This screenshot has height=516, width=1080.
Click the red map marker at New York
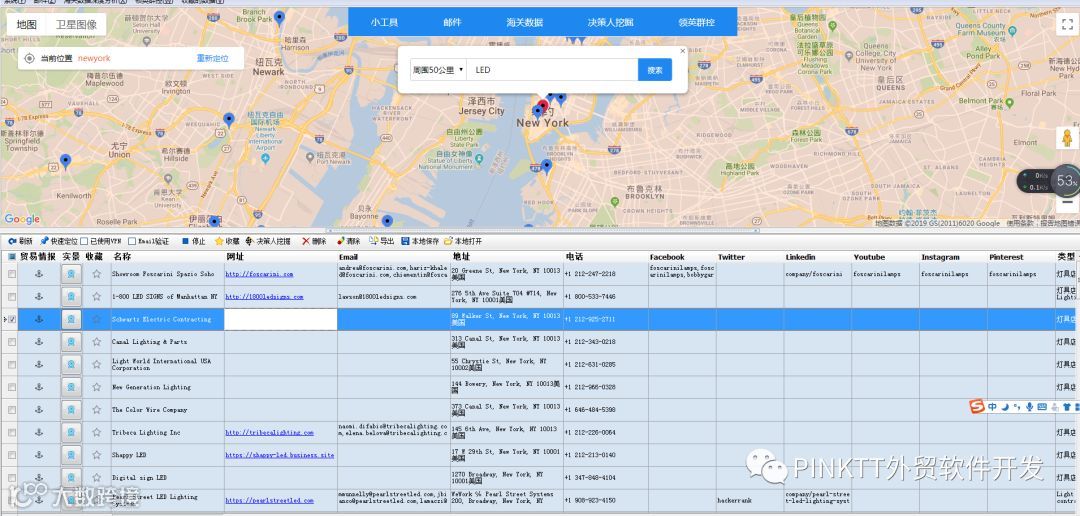[543, 107]
